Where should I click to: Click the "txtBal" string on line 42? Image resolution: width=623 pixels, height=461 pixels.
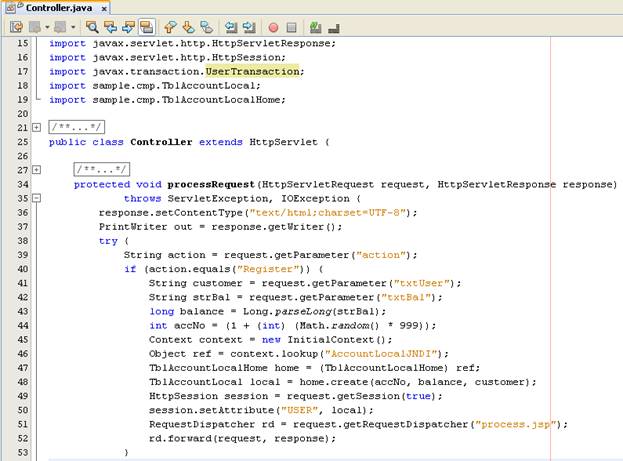click(406, 297)
